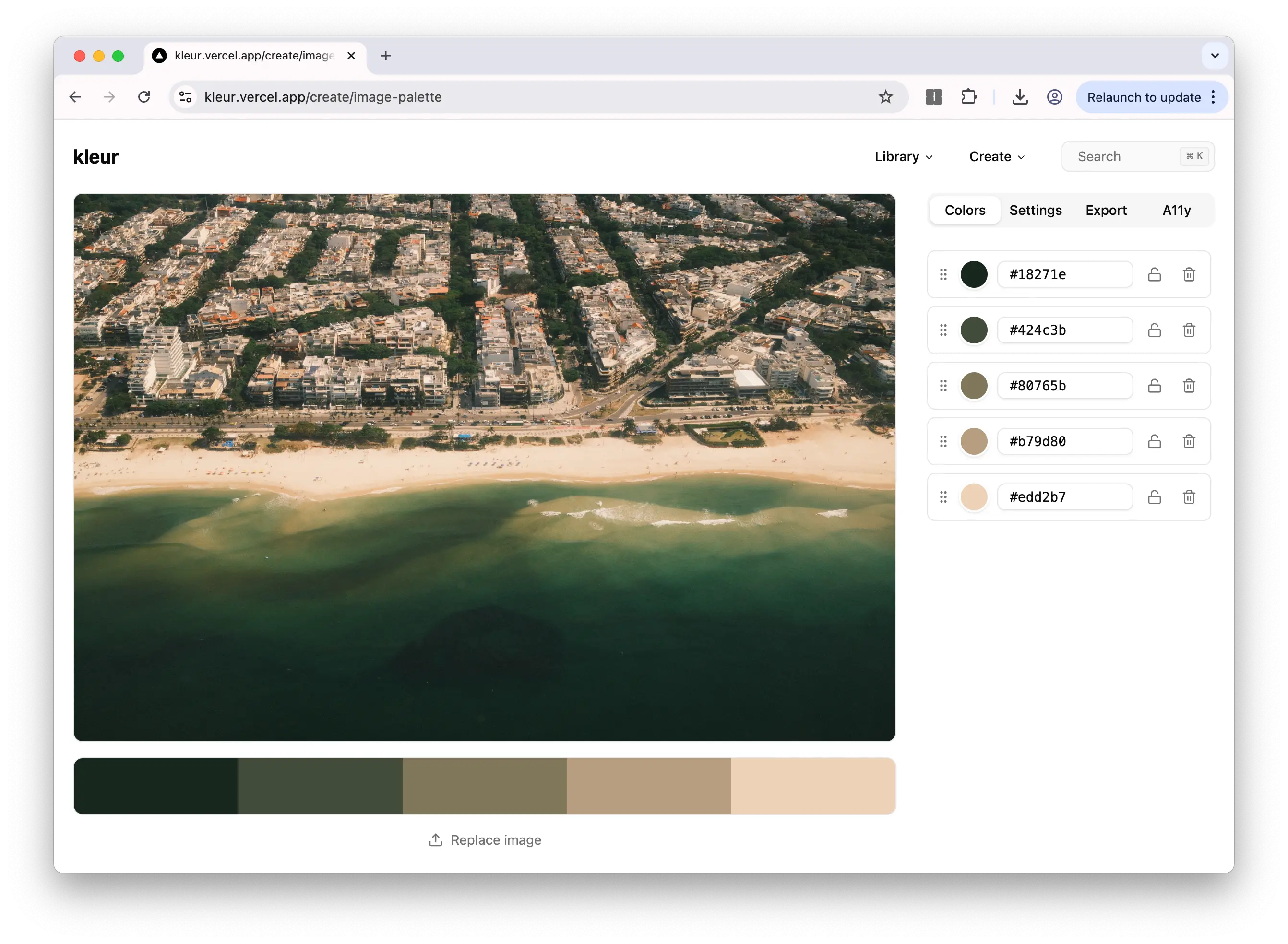
Task: Expand the browser tab search chevron
Action: point(1215,56)
